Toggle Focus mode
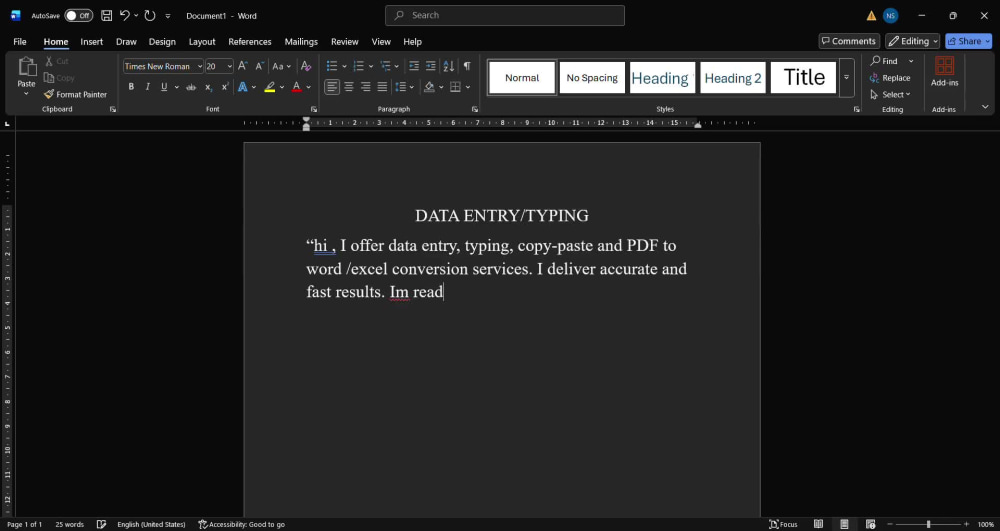The height and width of the screenshot is (531, 1000). click(783, 524)
